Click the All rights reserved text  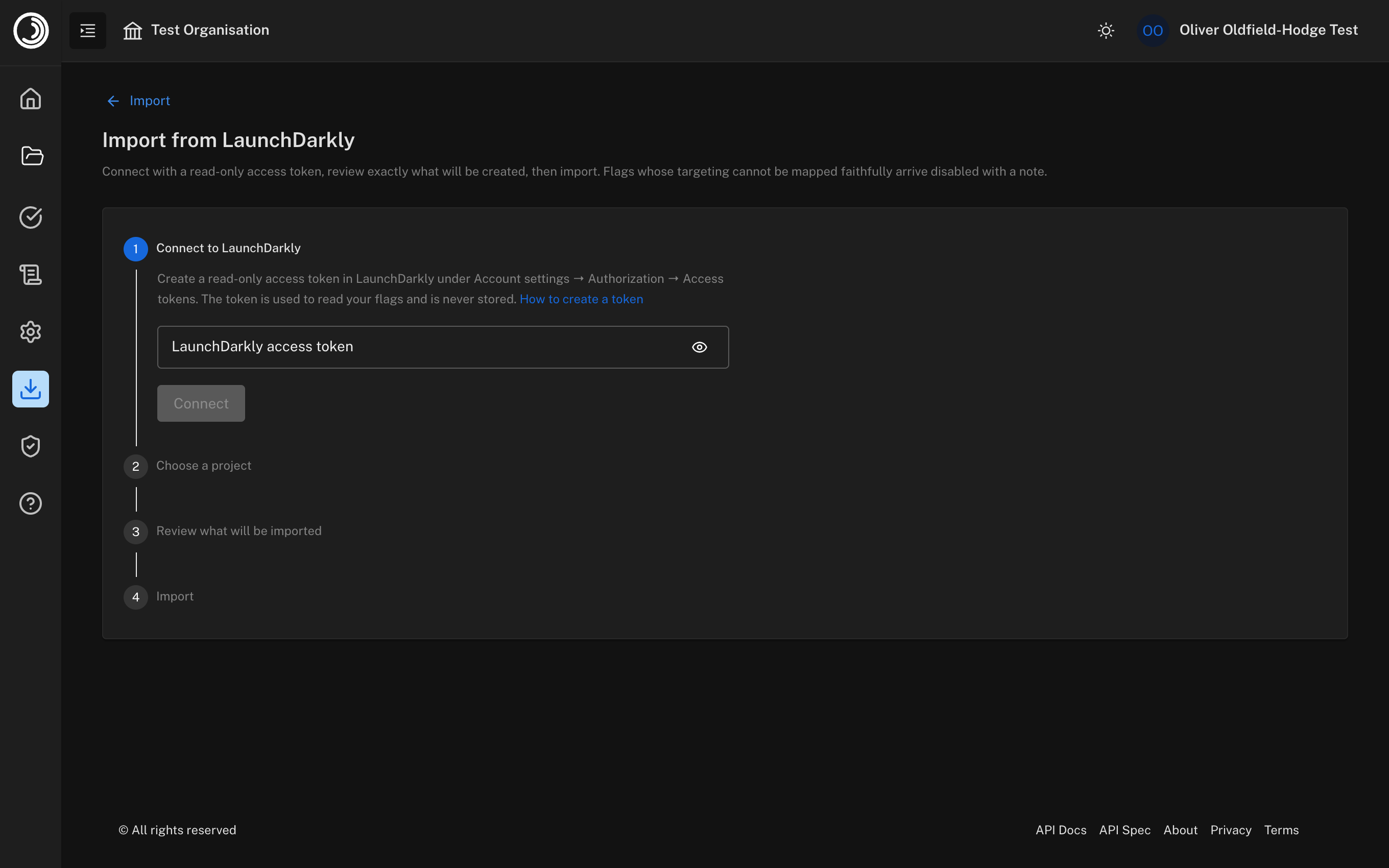coord(177,830)
